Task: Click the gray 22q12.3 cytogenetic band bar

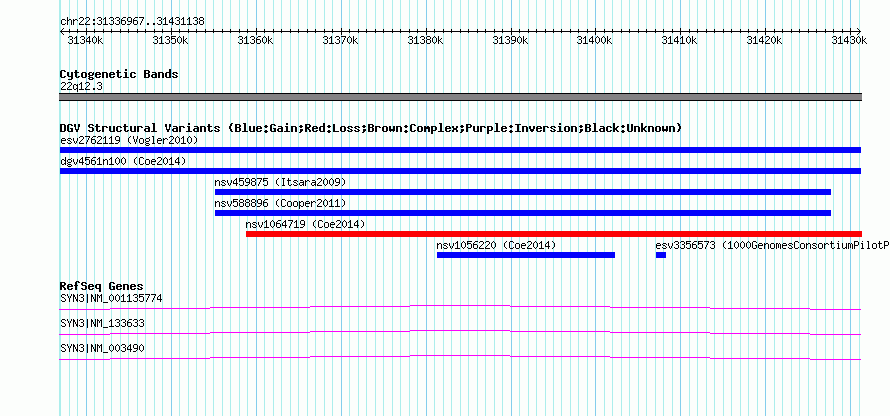Action: pyautogui.click(x=461, y=97)
